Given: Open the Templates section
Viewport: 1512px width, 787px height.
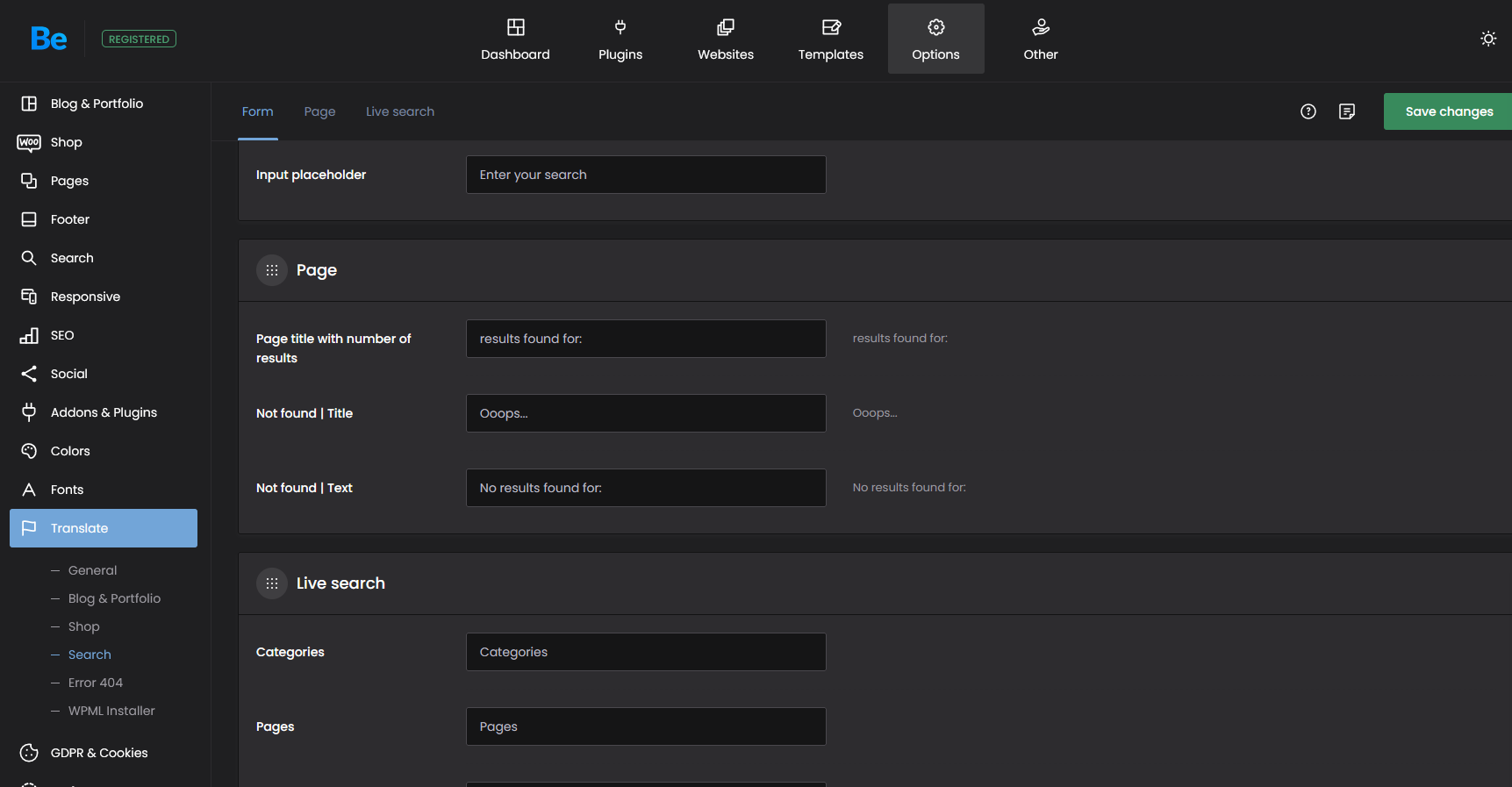Looking at the screenshot, I should pos(831,39).
